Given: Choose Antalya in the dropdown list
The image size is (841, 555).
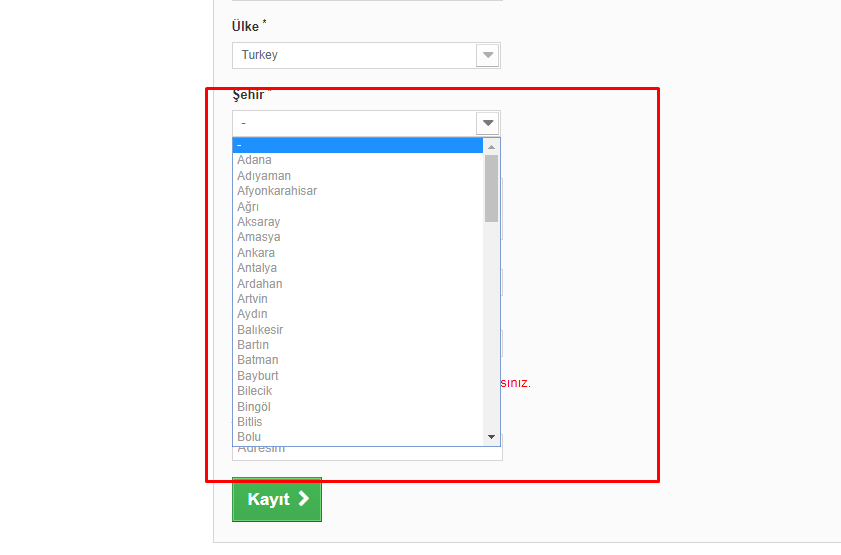Looking at the screenshot, I should [x=257, y=268].
